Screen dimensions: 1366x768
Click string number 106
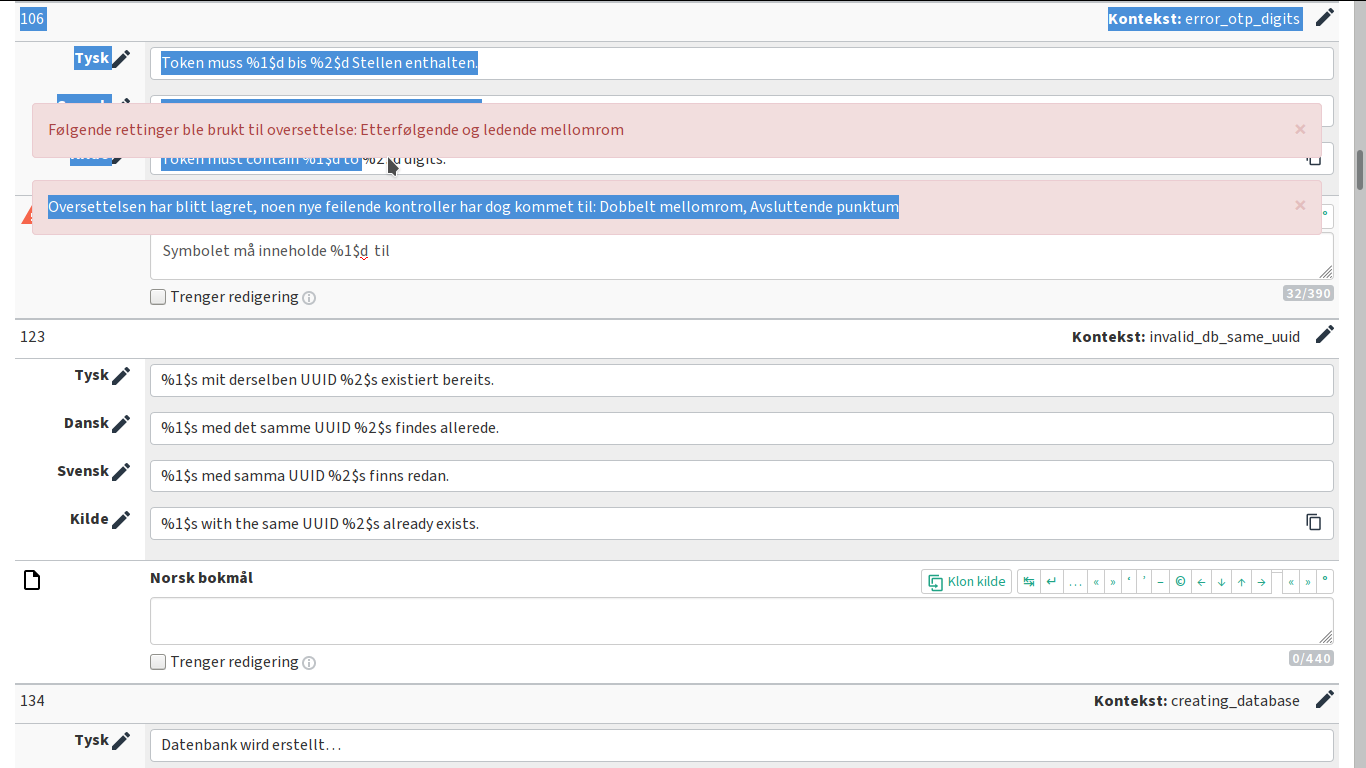point(33,19)
